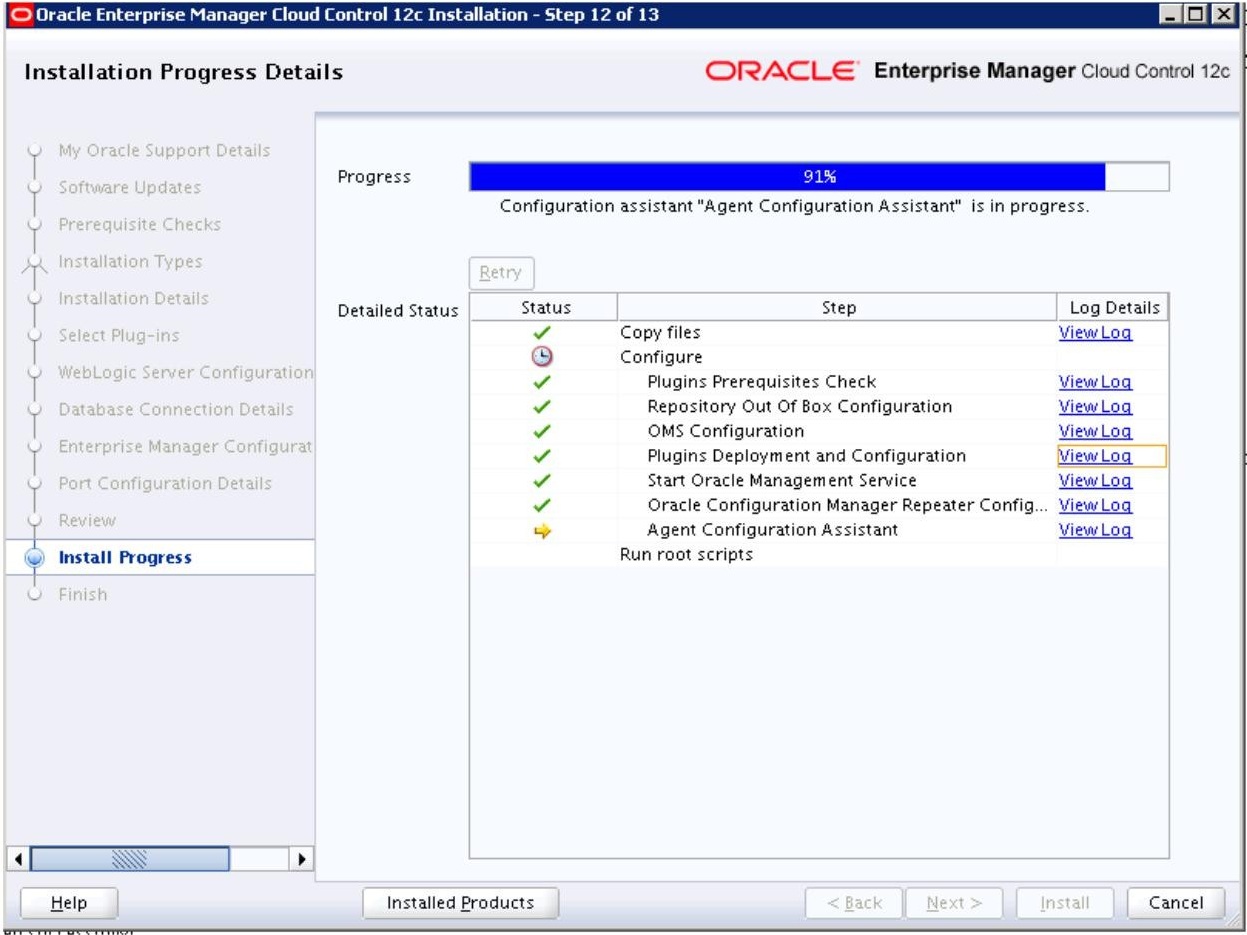This screenshot has height=935, width=1247.
Task: Select the Enterprise Manager Configuration step
Action: [x=186, y=447]
